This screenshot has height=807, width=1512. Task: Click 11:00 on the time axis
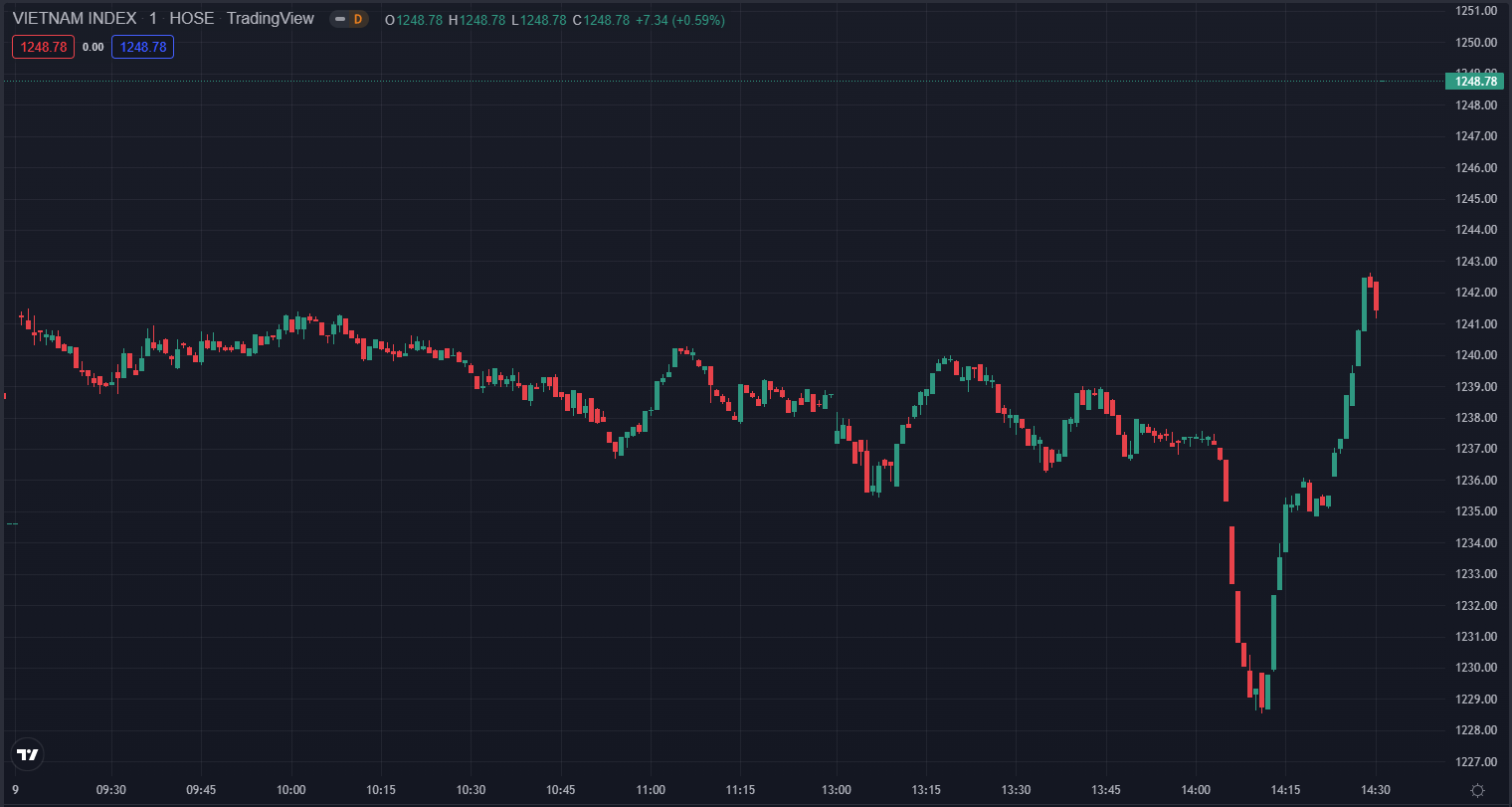tap(651, 790)
